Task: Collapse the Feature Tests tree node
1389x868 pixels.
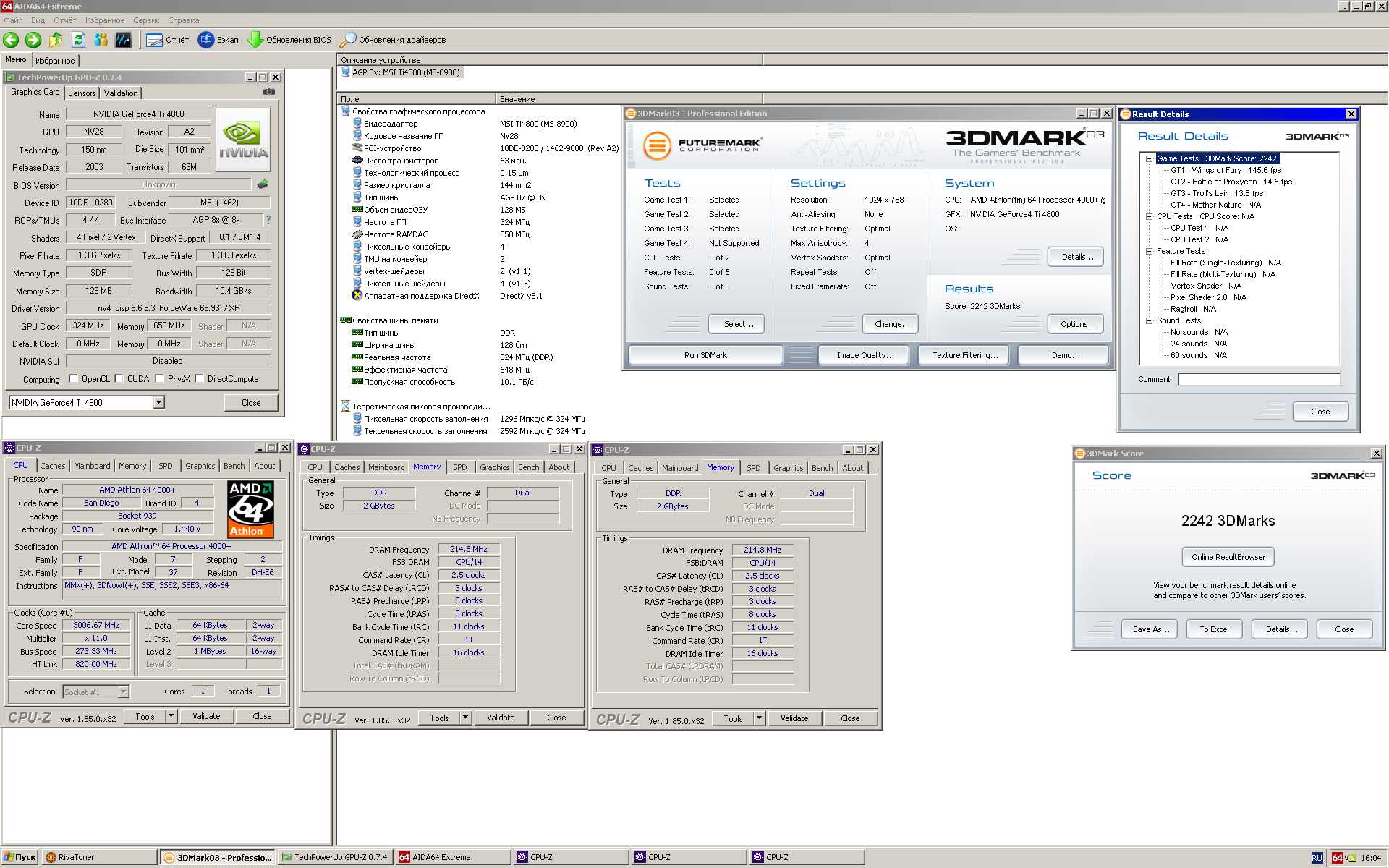Action: pyautogui.click(x=1149, y=251)
